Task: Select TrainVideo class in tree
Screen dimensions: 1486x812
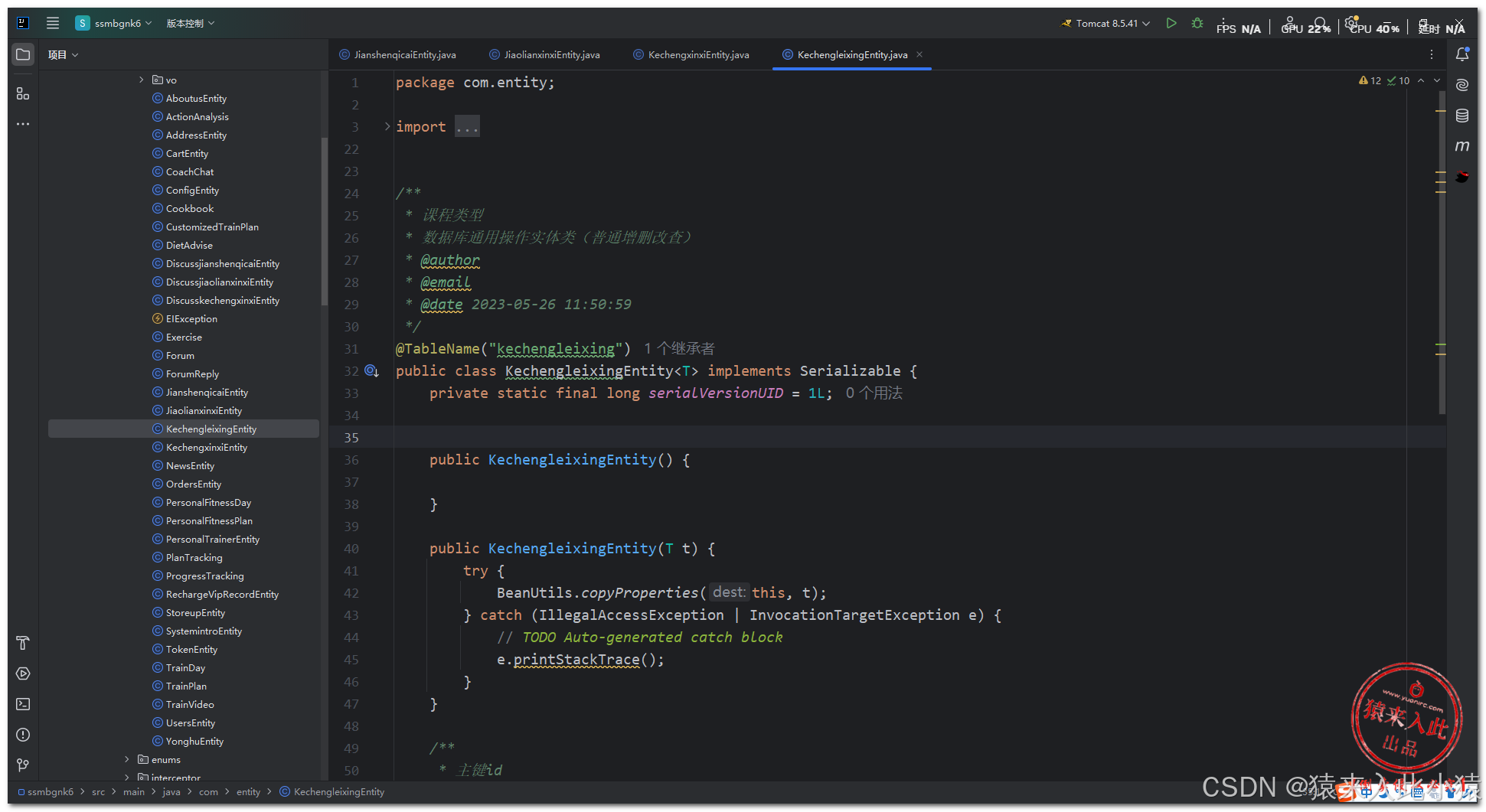Action: [x=190, y=704]
